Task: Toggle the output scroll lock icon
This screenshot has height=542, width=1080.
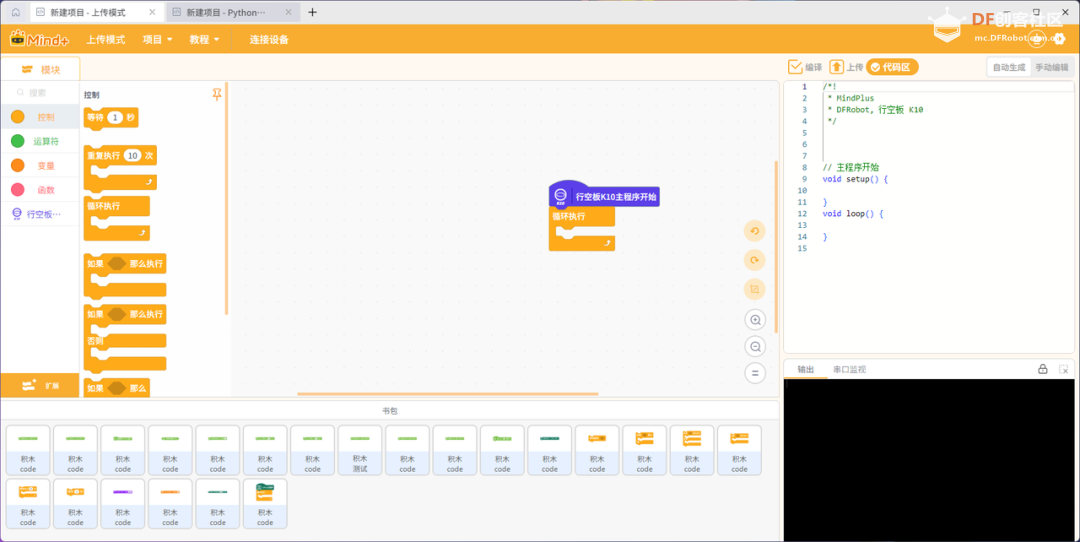Action: click(1043, 369)
